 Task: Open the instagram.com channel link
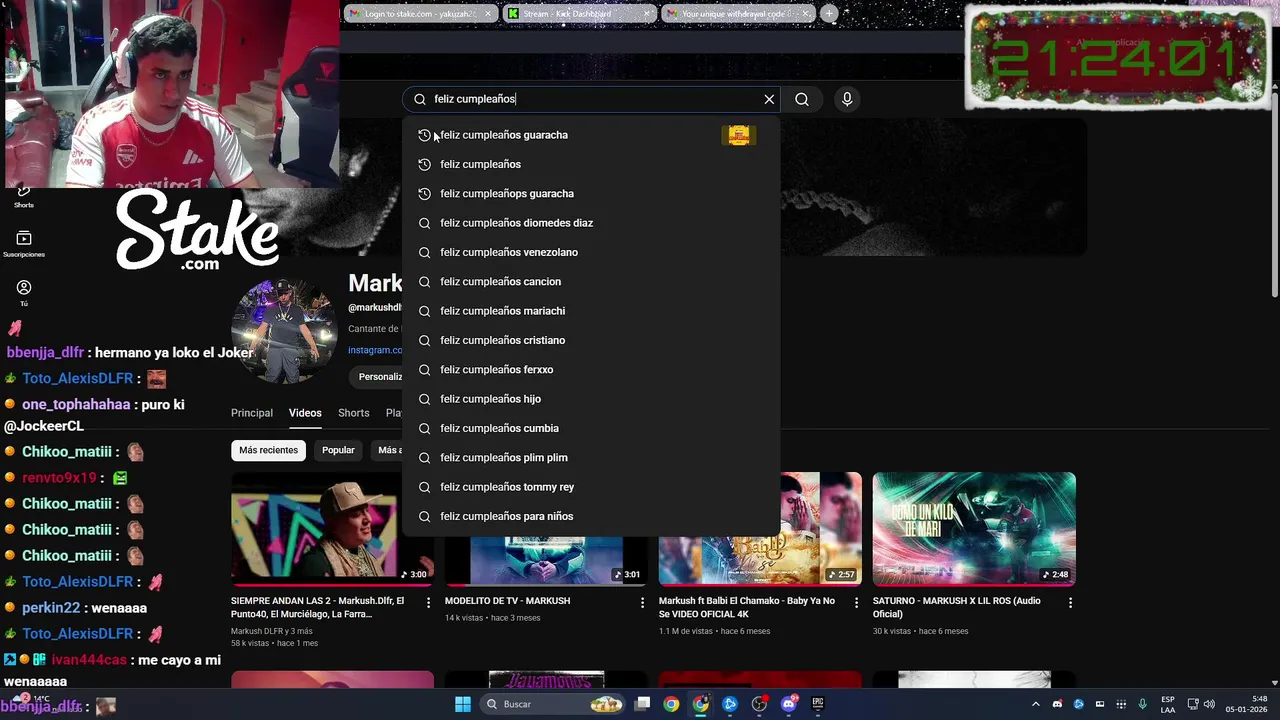pyautogui.click(x=375, y=350)
